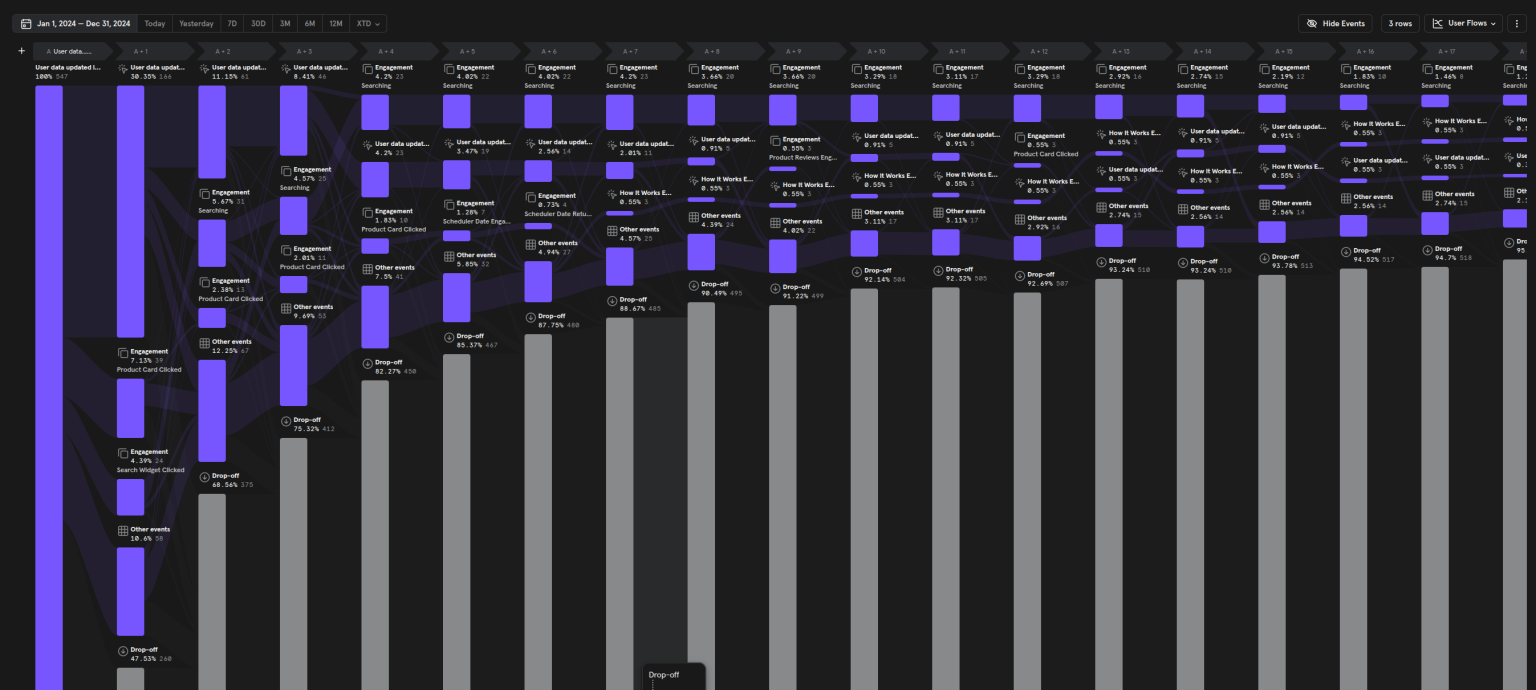Select the A+5 step header
The image size is (1536, 690).
(467, 51)
